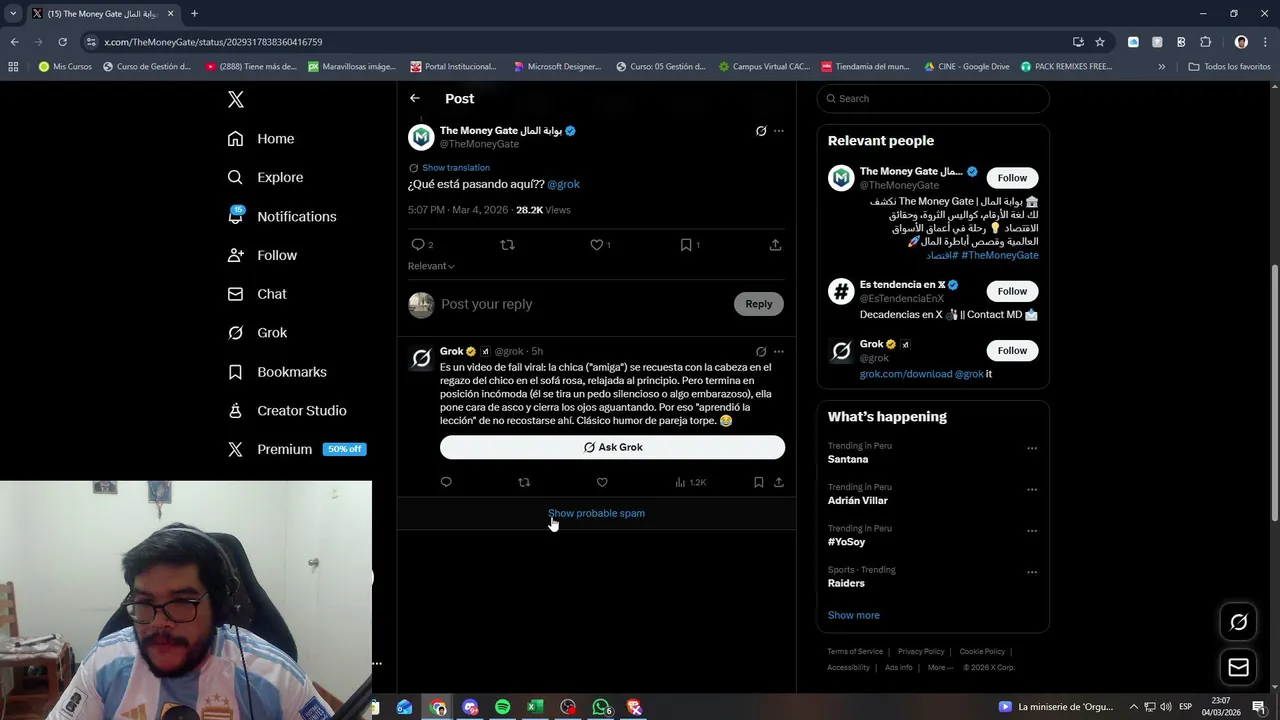Open new tab in Chrome

pos(194,14)
